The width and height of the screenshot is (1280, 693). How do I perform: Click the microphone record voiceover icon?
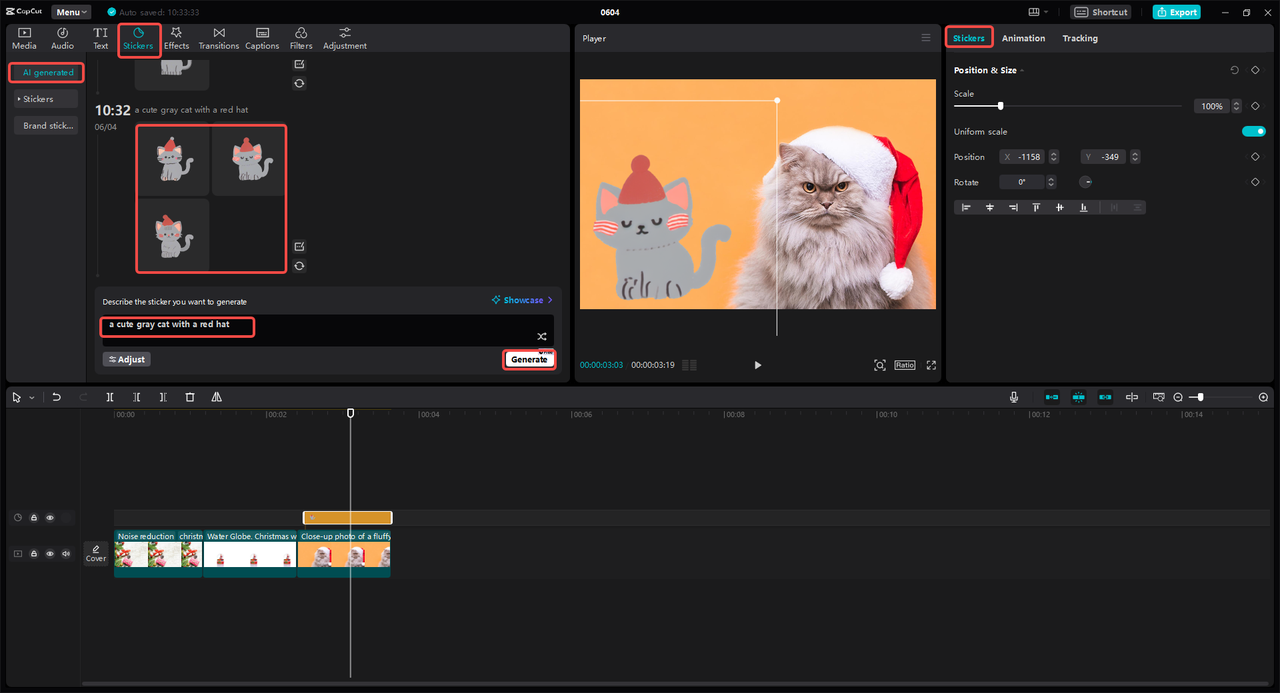(x=1014, y=397)
